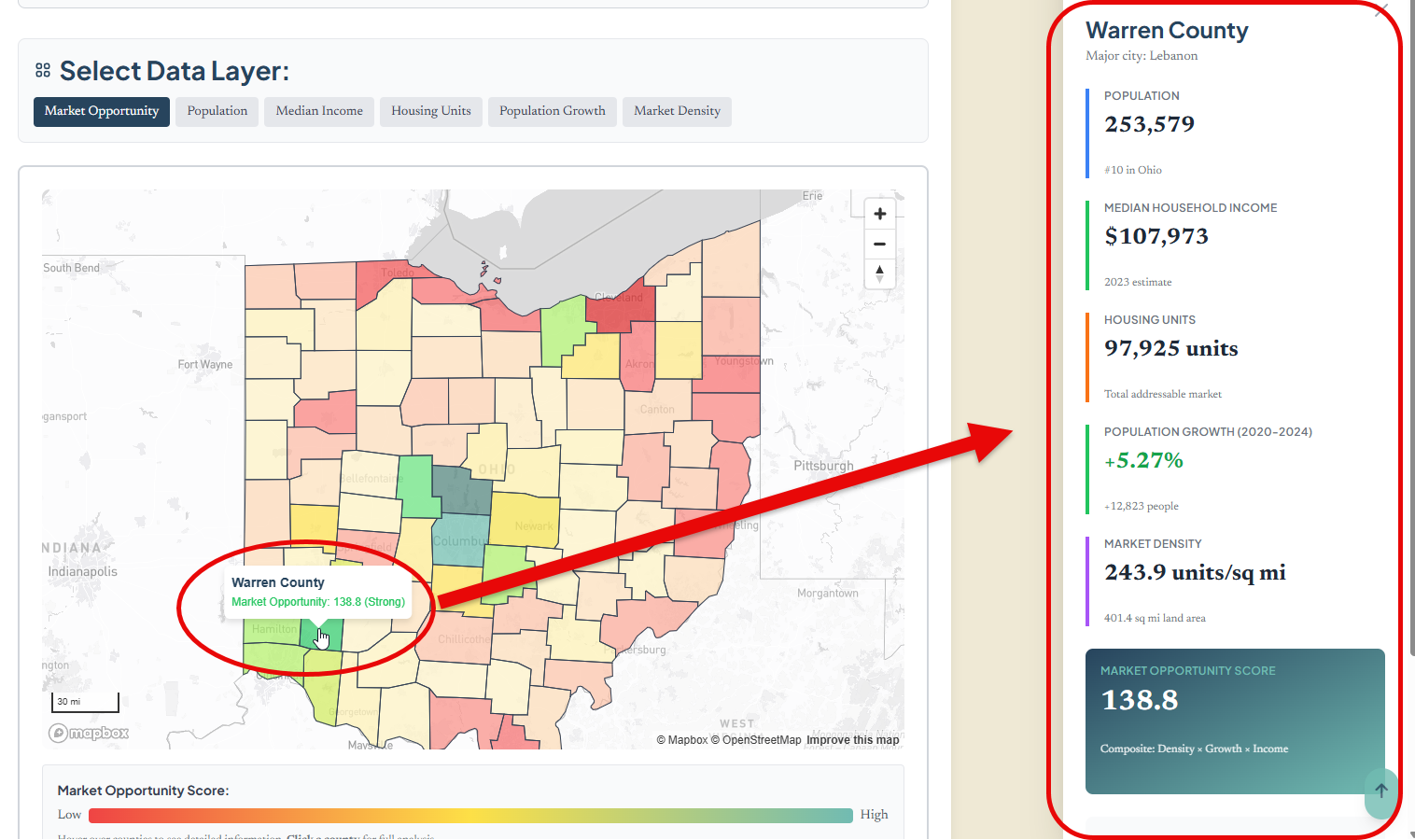
Task: Switch to the Population data layer
Action: [217, 111]
